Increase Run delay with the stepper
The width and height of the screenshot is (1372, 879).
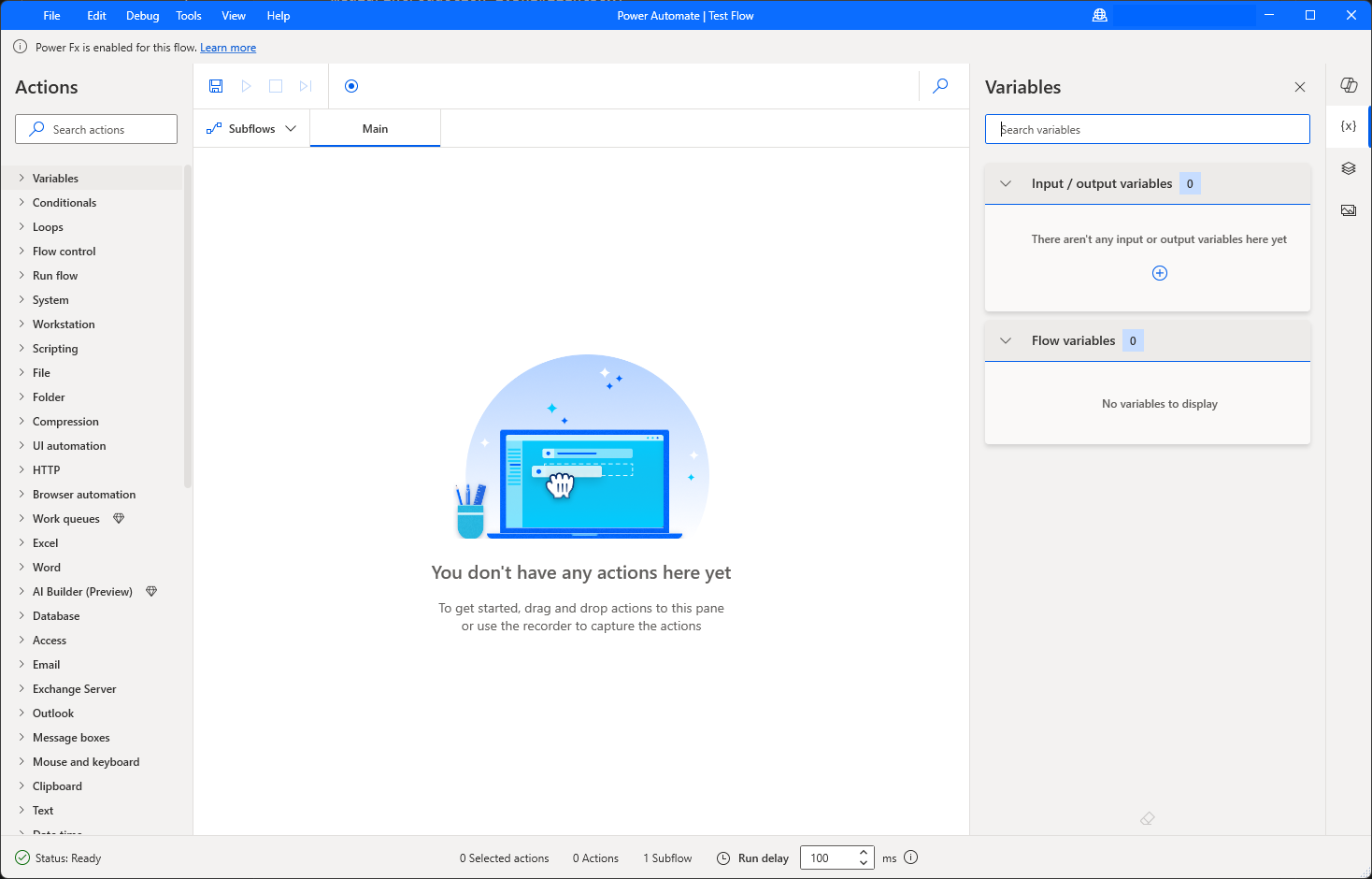[x=863, y=853]
